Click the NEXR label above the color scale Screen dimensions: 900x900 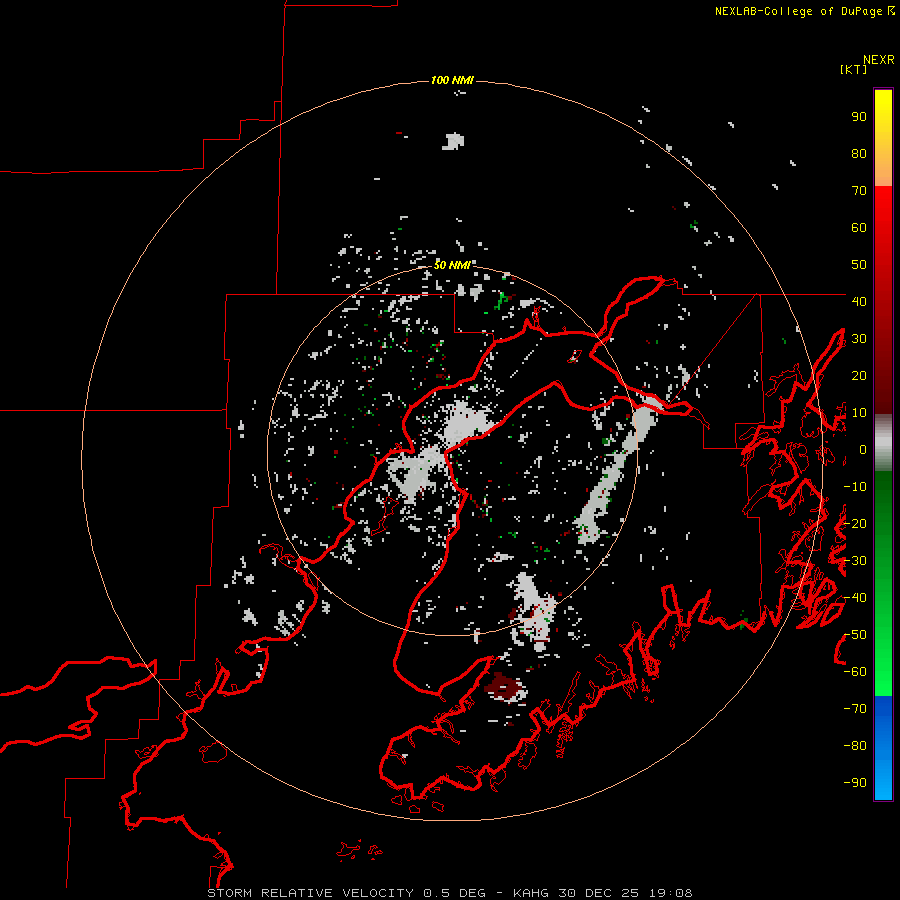pyautogui.click(x=879, y=60)
